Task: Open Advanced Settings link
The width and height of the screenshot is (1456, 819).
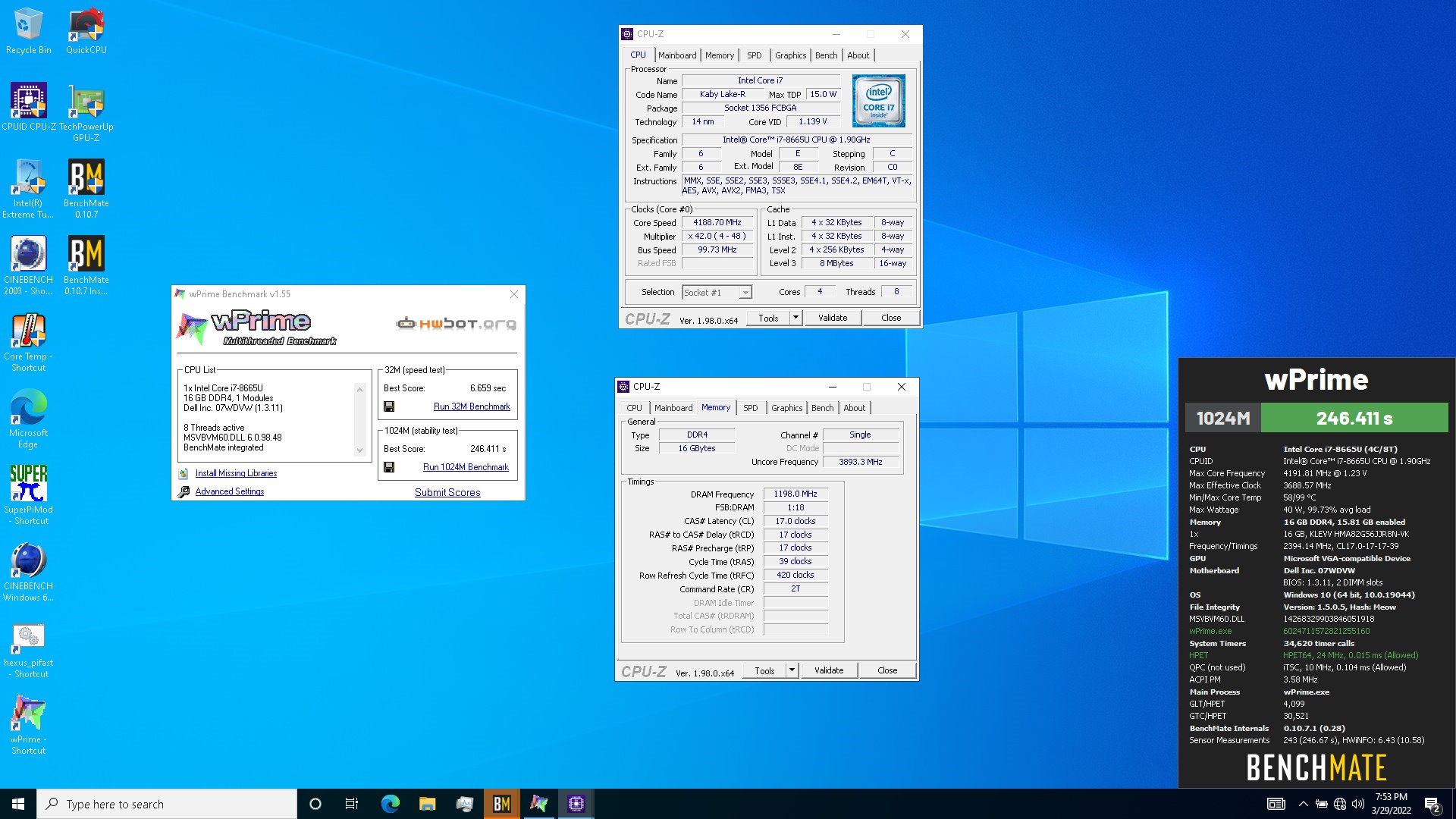Action: [x=229, y=491]
